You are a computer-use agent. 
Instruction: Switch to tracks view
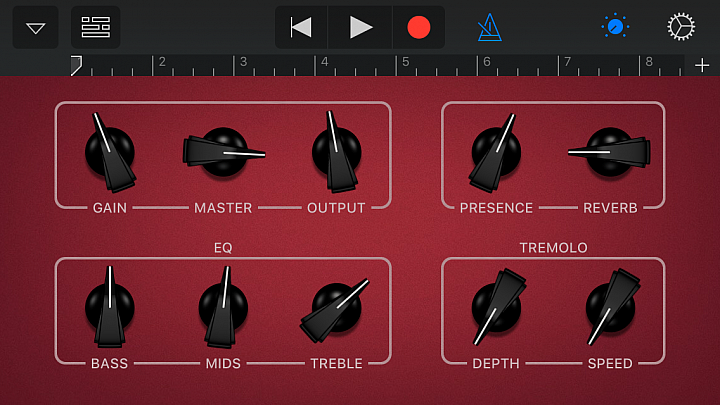[96, 28]
